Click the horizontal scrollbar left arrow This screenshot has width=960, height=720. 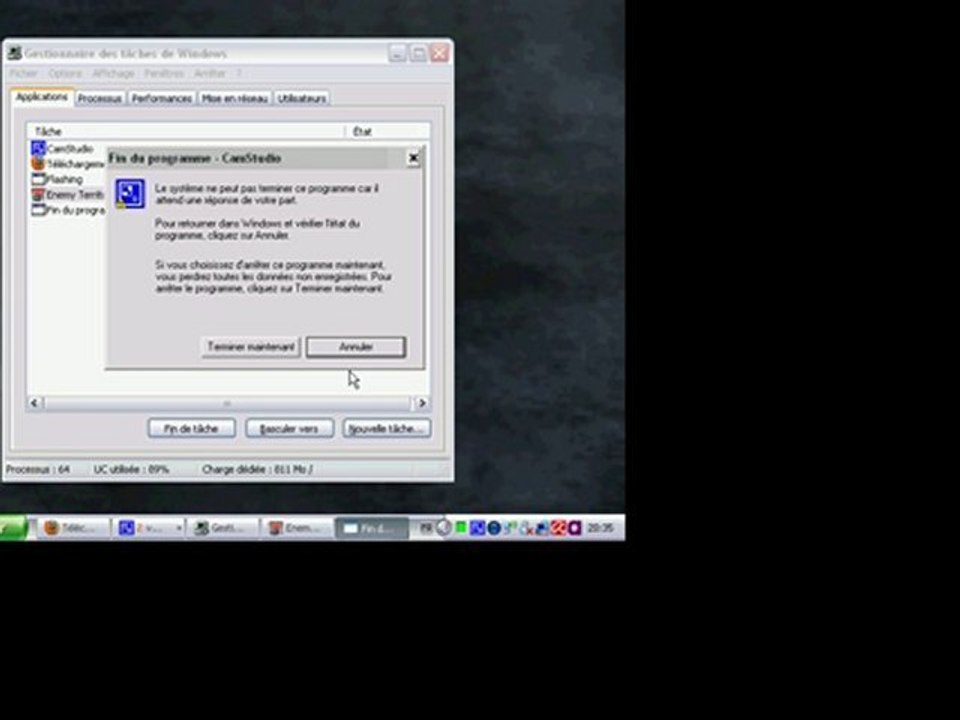tap(34, 403)
